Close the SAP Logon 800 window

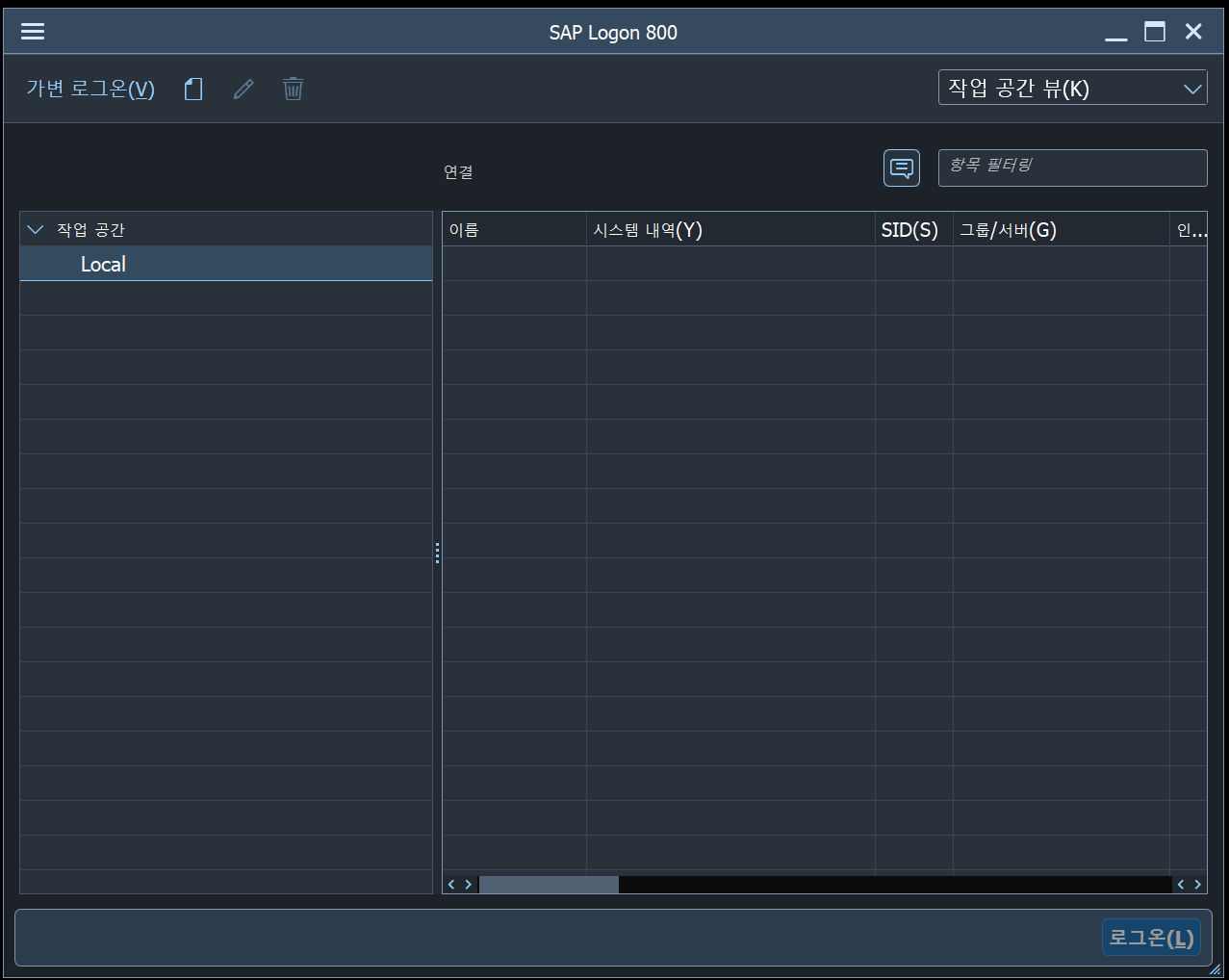coord(1193,32)
